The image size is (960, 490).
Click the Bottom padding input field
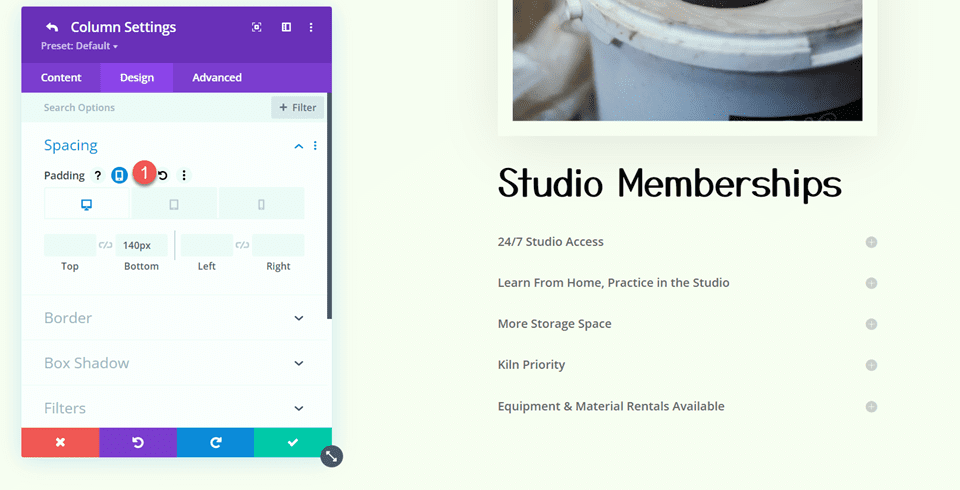point(142,245)
